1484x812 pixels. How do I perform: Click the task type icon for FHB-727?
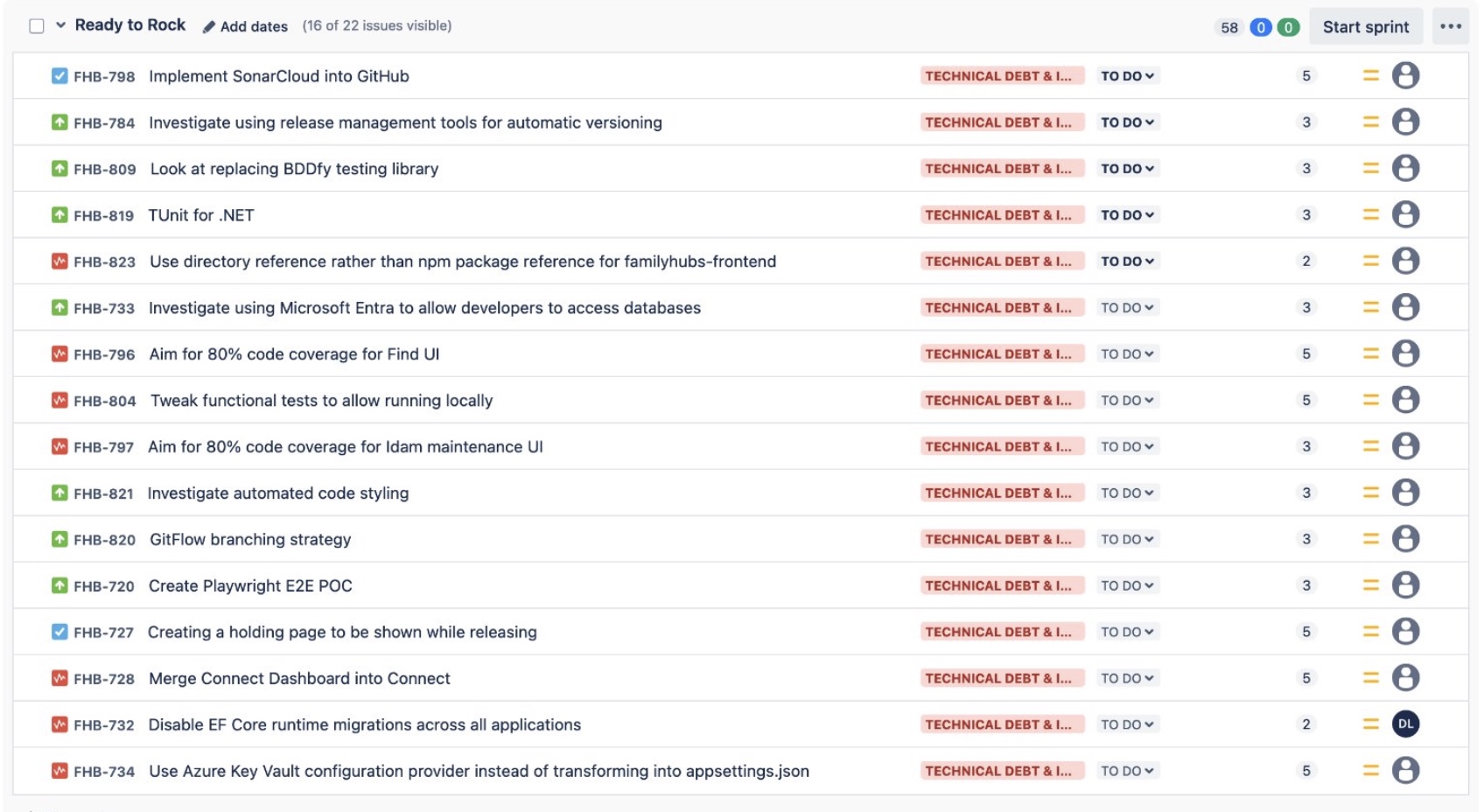click(x=59, y=632)
